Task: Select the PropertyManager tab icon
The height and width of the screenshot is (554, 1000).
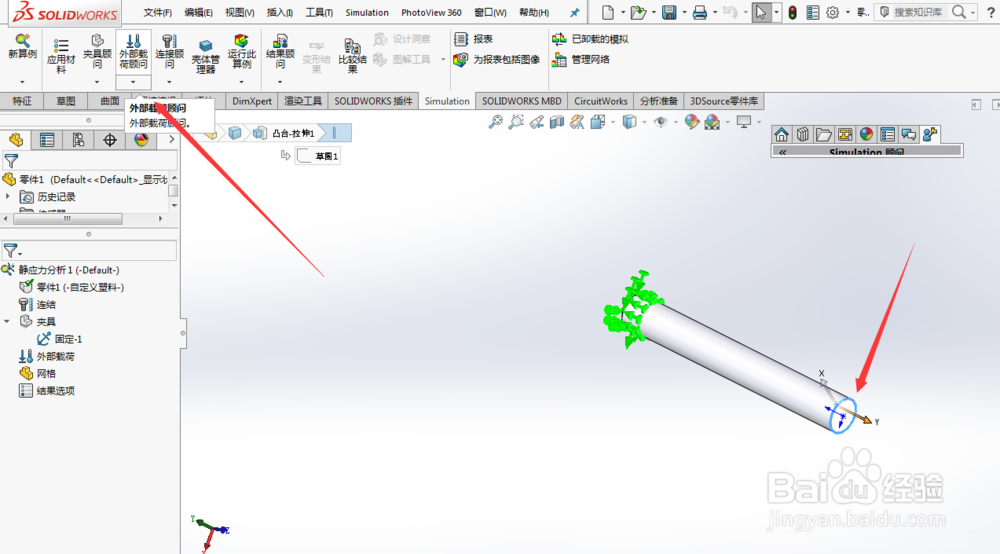Action: click(47, 140)
